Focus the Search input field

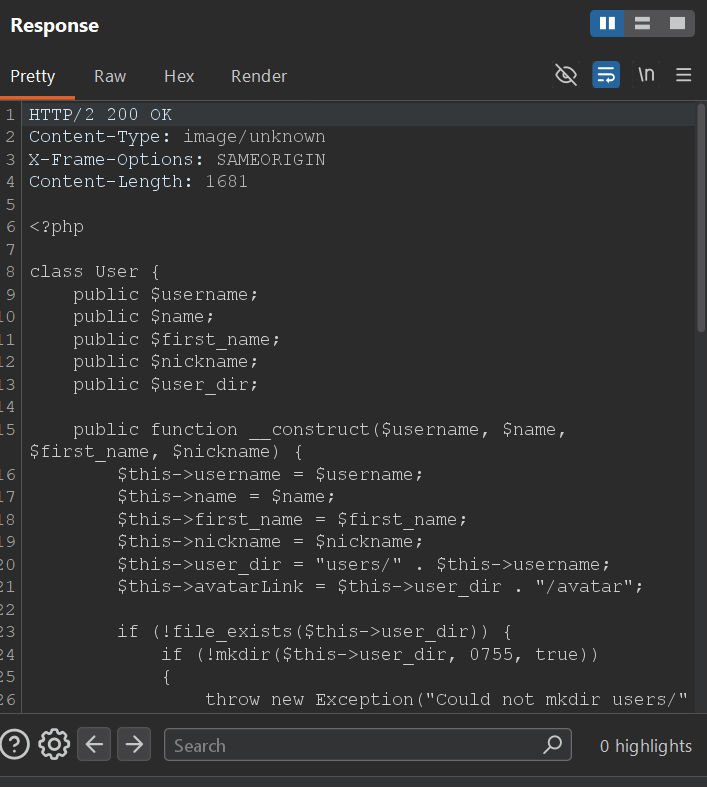click(x=367, y=745)
